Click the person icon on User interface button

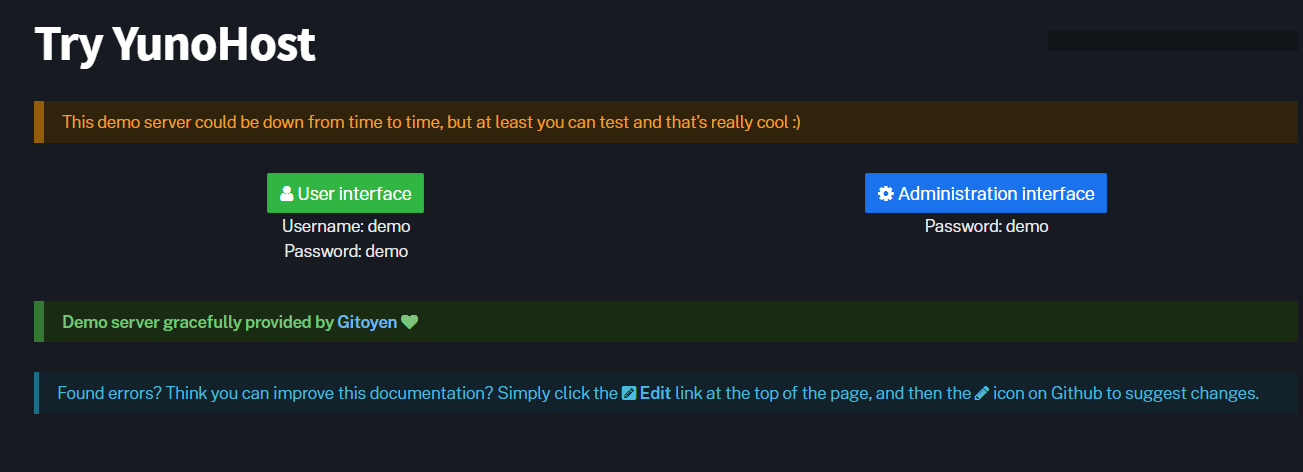click(287, 194)
